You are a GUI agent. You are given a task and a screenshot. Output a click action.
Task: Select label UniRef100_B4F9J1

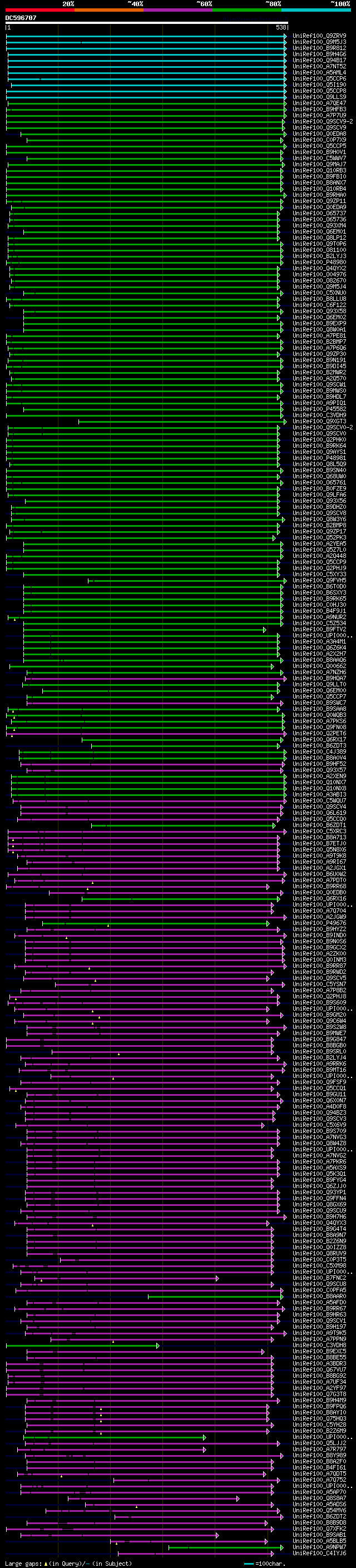[319, 611]
